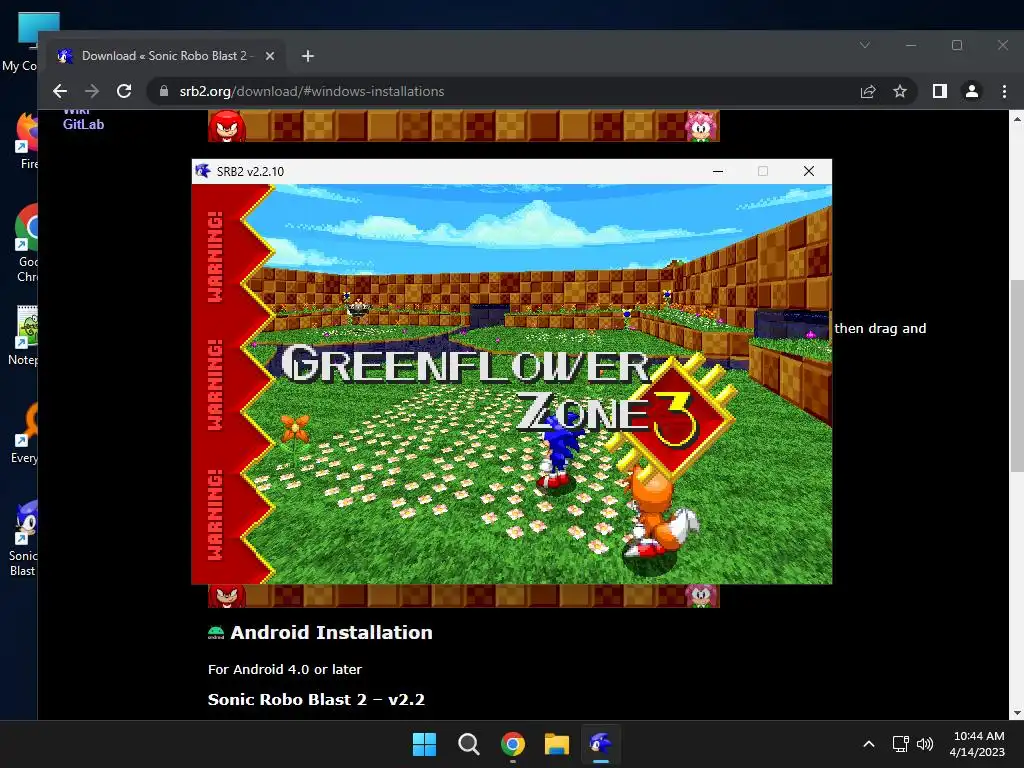View site information via the lock icon
Image resolution: width=1024 pixels, height=768 pixels.
point(164,91)
